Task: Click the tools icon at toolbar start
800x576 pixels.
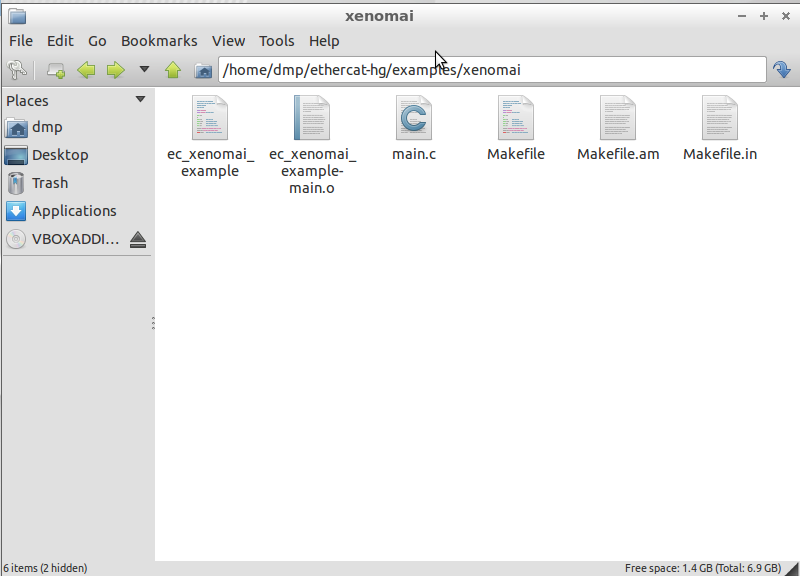Action: 17,70
